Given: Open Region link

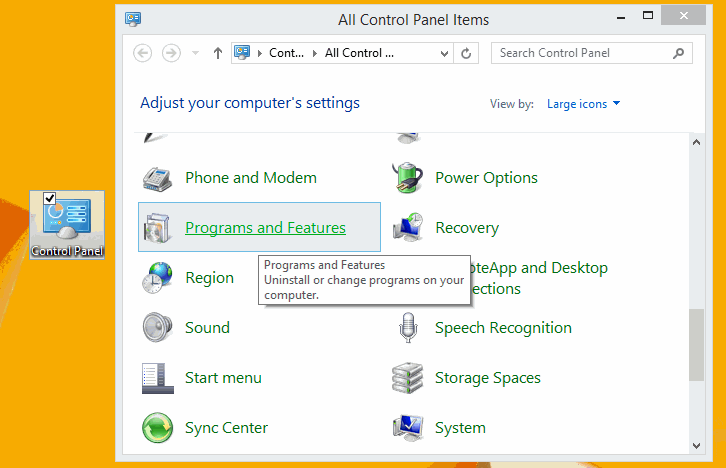Looking at the screenshot, I should [209, 278].
